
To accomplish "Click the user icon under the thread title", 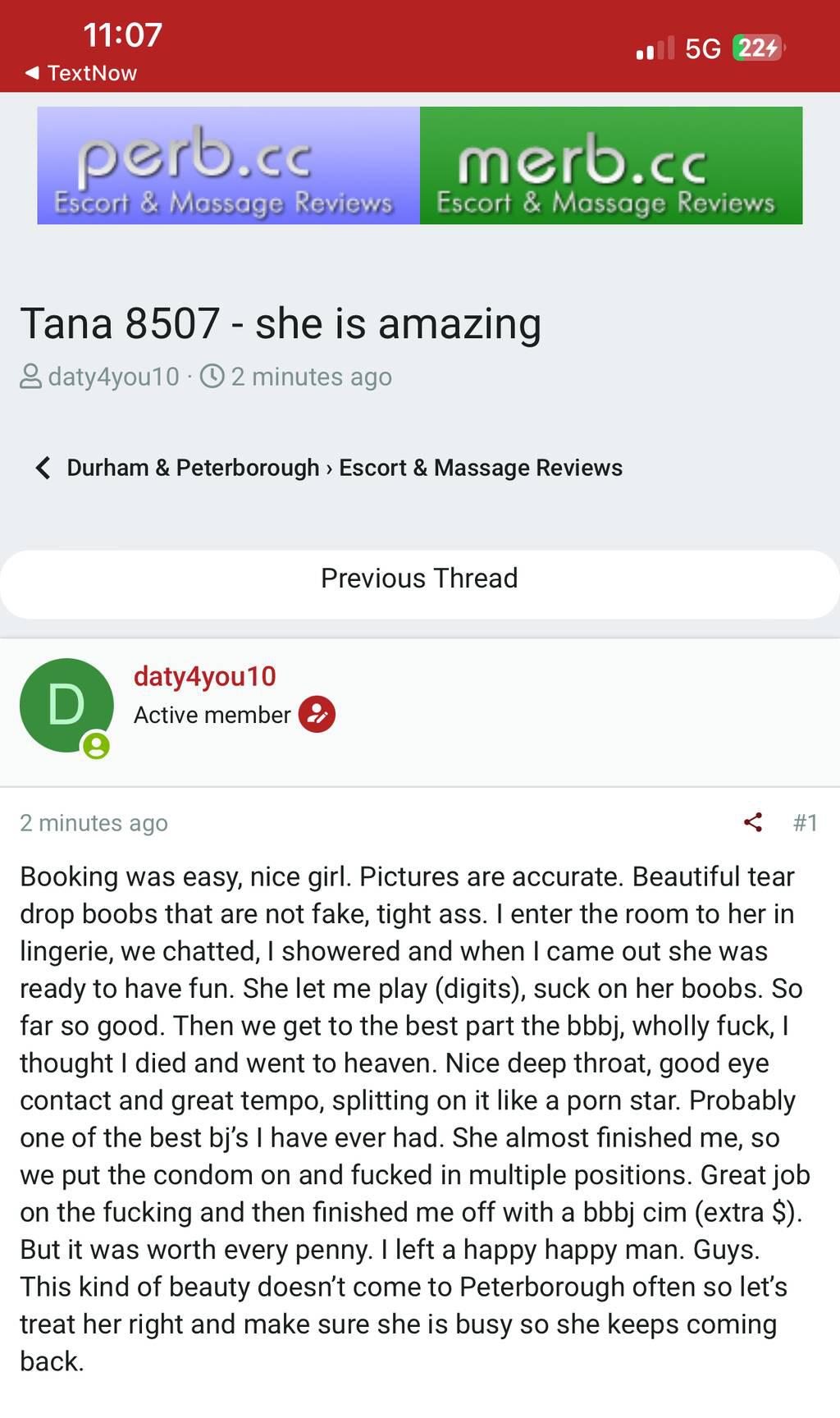I will point(30,377).
